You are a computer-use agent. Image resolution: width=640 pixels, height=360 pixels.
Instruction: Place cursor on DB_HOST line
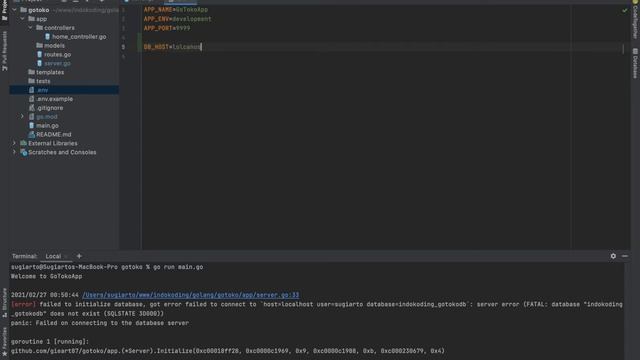tap(173, 47)
